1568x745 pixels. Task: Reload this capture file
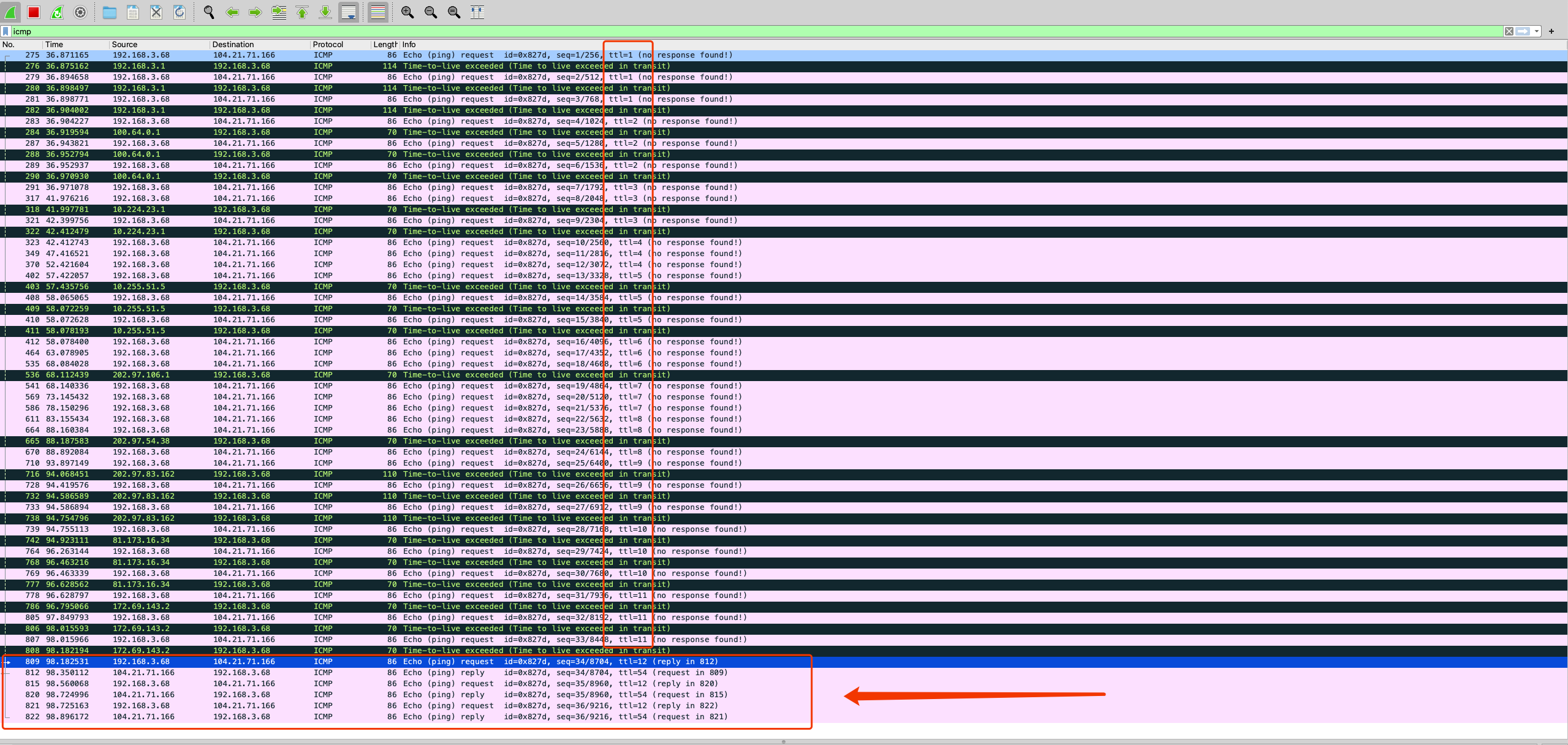180,12
